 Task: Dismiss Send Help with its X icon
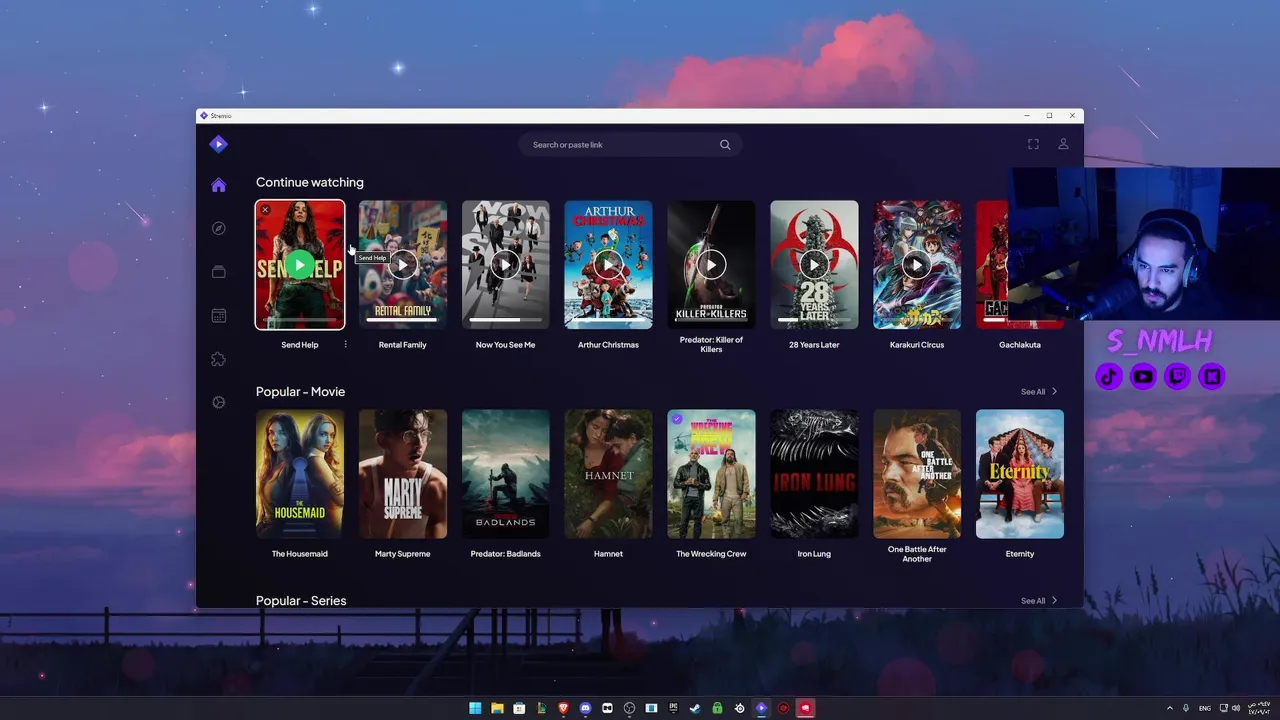click(x=265, y=210)
